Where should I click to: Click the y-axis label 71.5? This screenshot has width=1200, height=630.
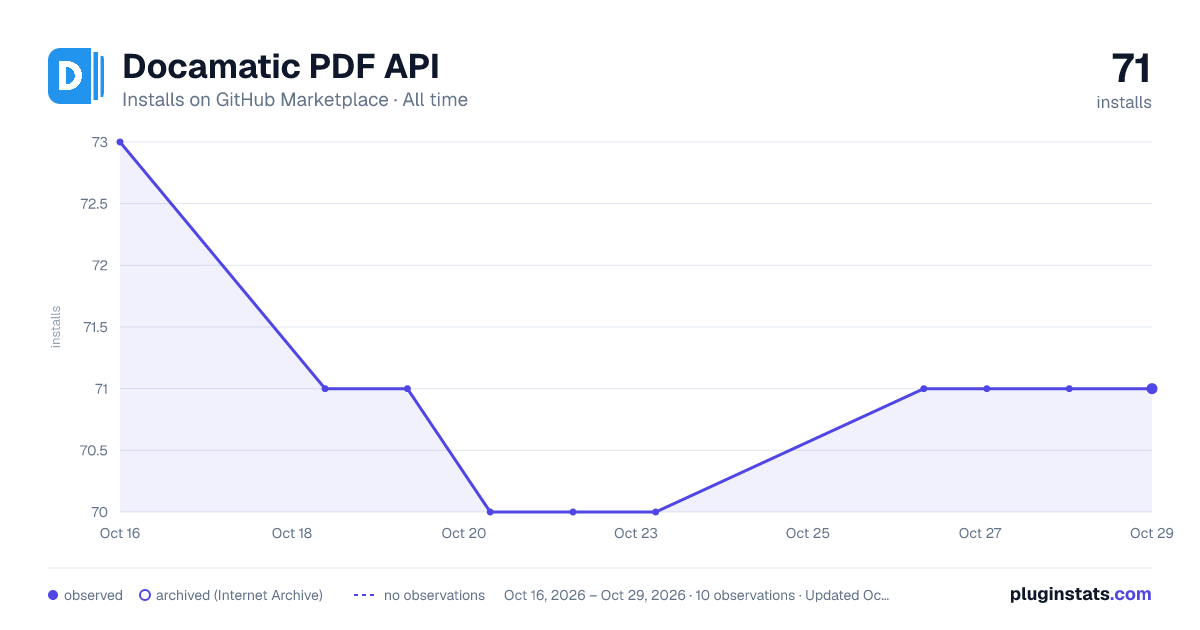click(94, 327)
